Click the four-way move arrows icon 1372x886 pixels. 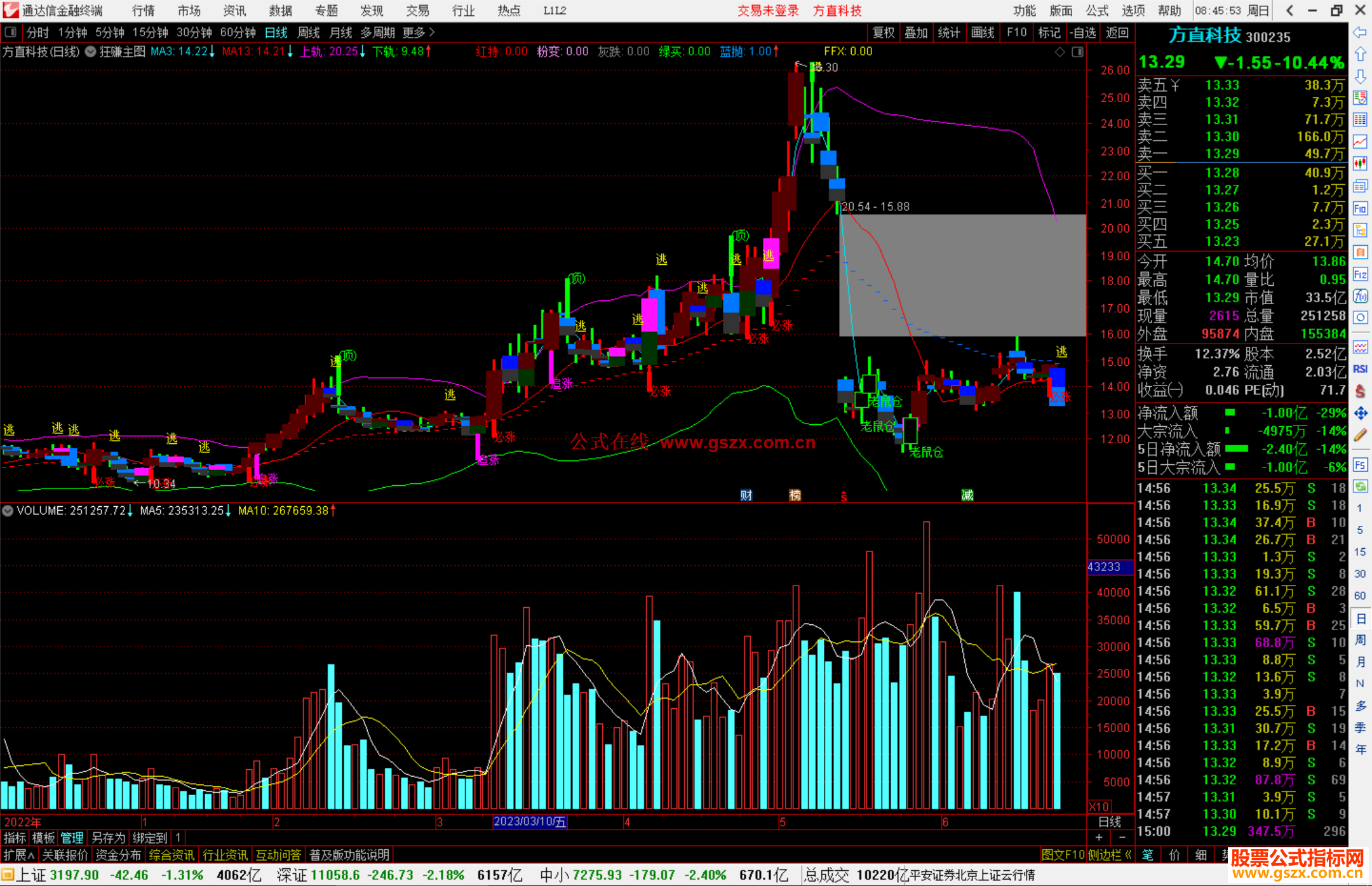click(x=1360, y=413)
